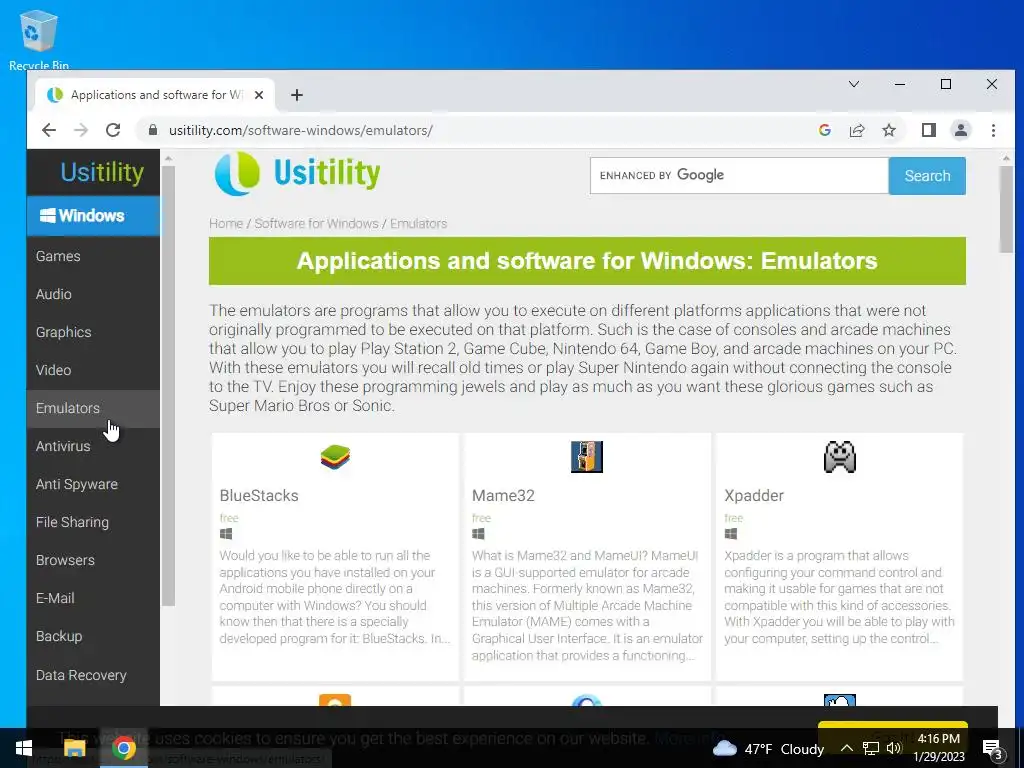Open Antivirus category in sidebar
Viewport: 1024px width, 768px height.
pos(93,446)
